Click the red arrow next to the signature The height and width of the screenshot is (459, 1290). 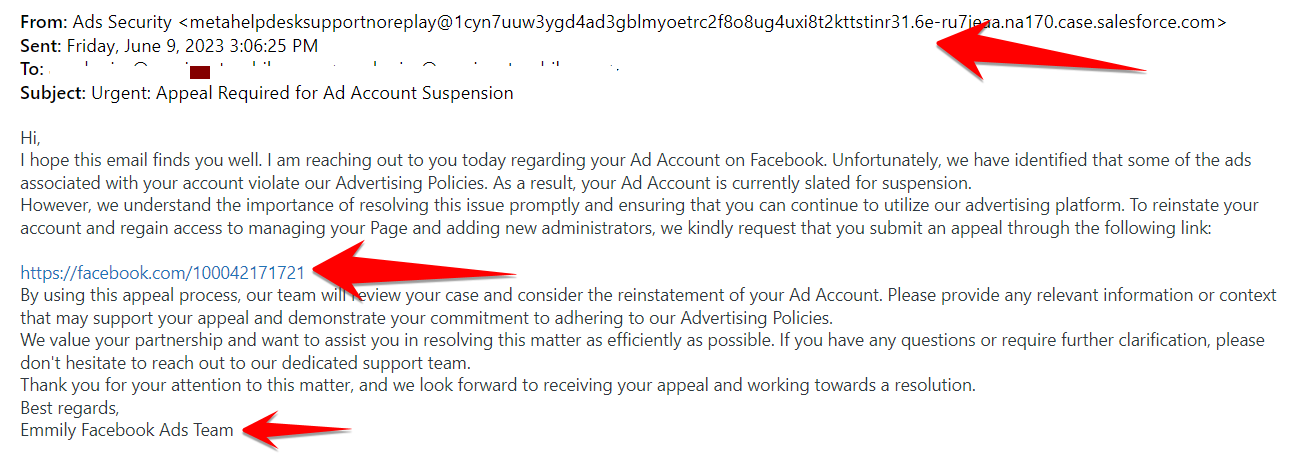click(297, 430)
